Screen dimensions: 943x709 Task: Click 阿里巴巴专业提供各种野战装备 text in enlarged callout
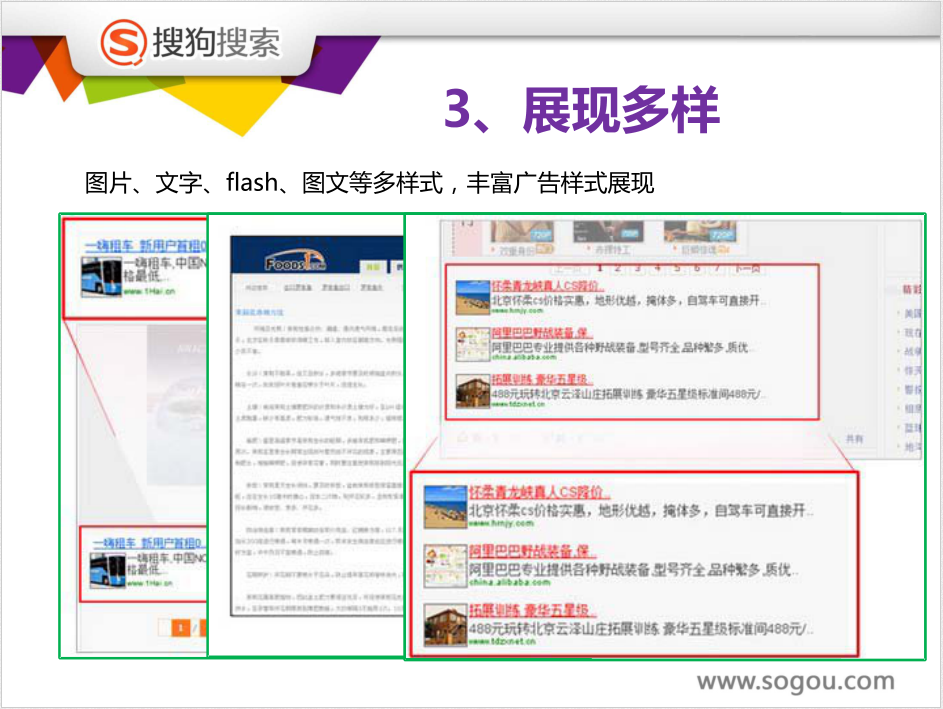(x=634, y=569)
